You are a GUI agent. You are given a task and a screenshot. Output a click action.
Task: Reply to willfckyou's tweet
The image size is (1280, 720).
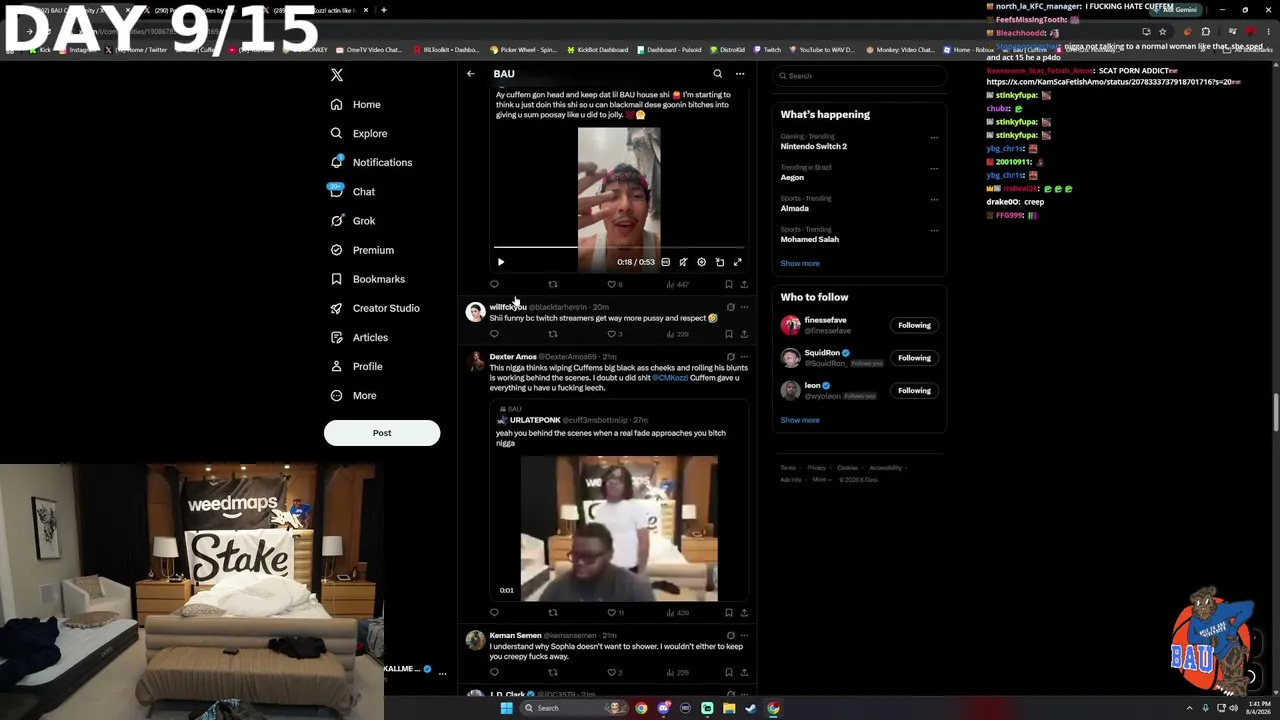coord(494,334)
